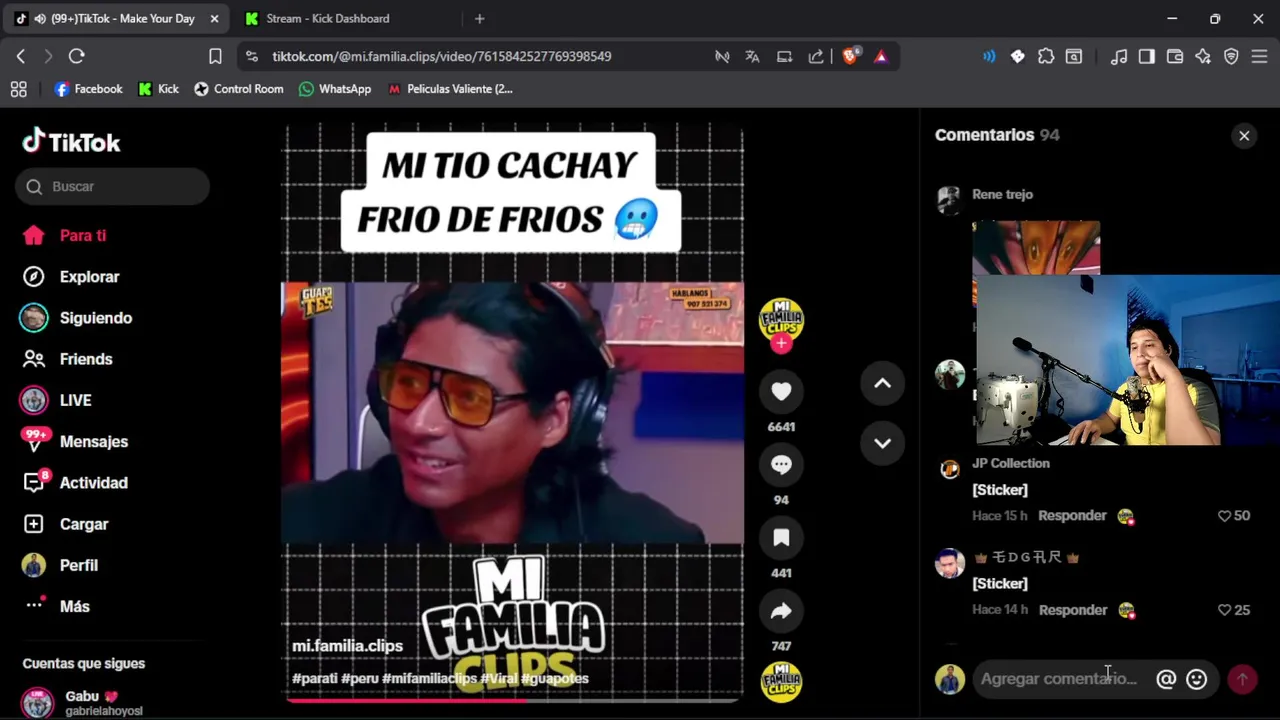1280x720 pixels.
Task: Mute the TikTok tab via speaker icon
Action: 40,19
